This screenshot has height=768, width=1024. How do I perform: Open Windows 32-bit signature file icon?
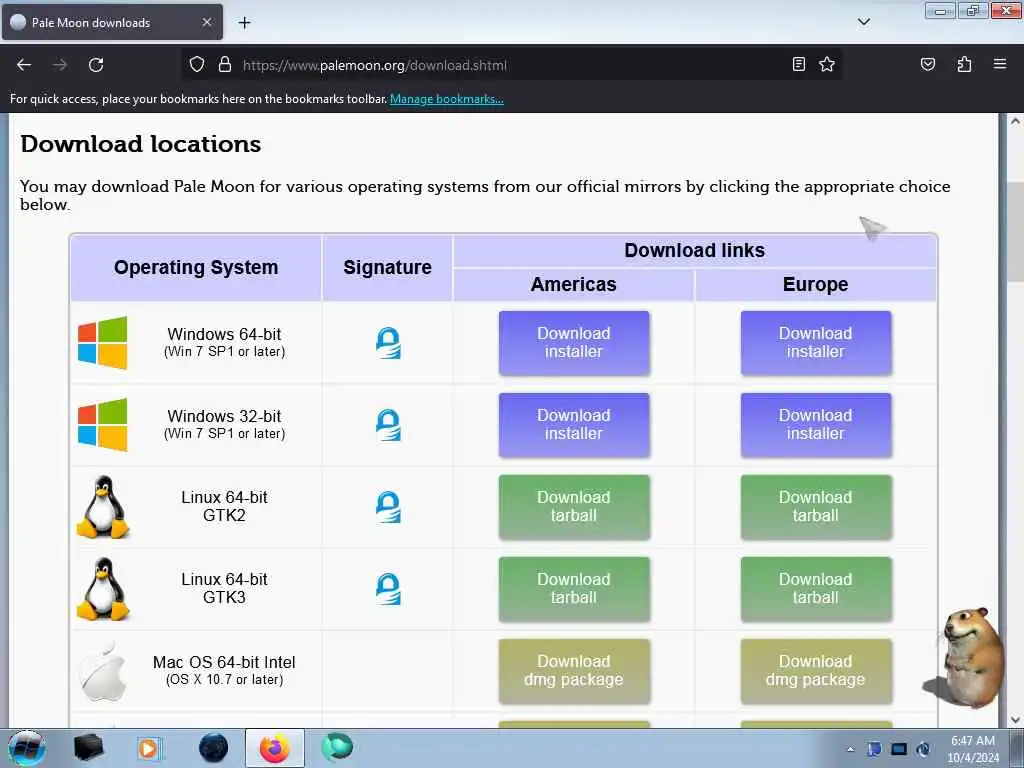click(388, 424)
